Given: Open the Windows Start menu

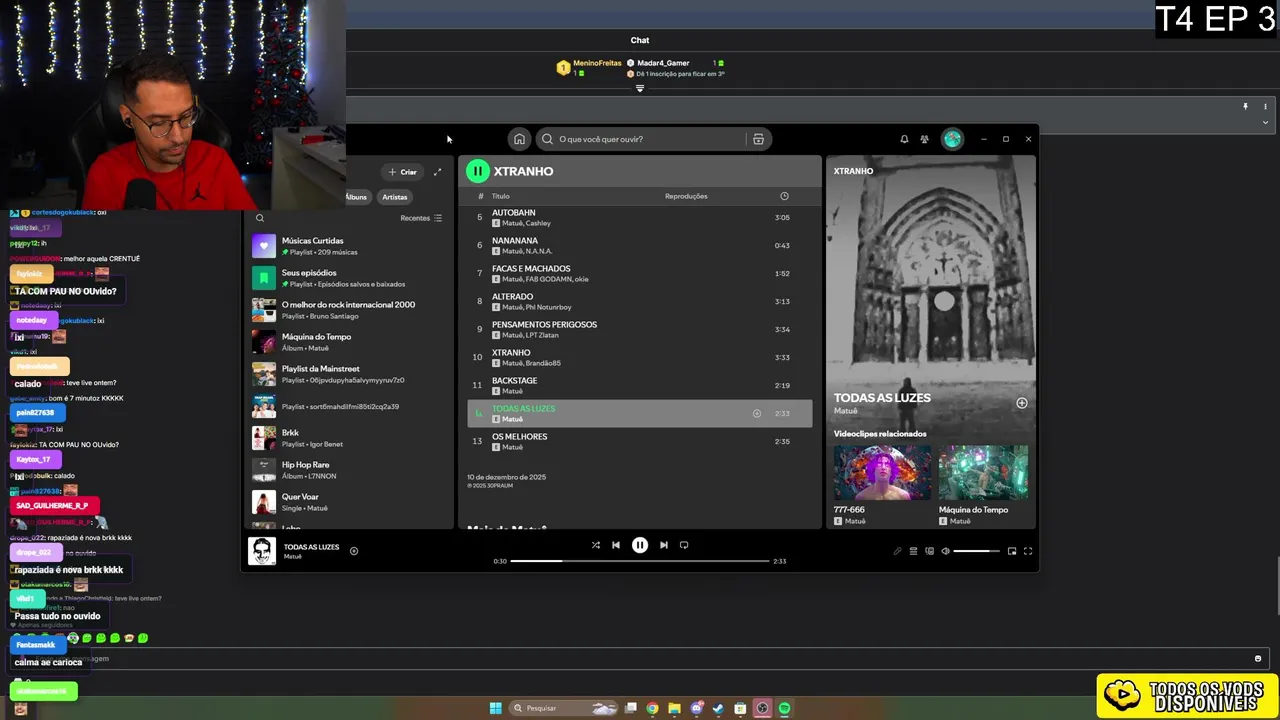Looking at the screenshot, I should coord(495,708).
